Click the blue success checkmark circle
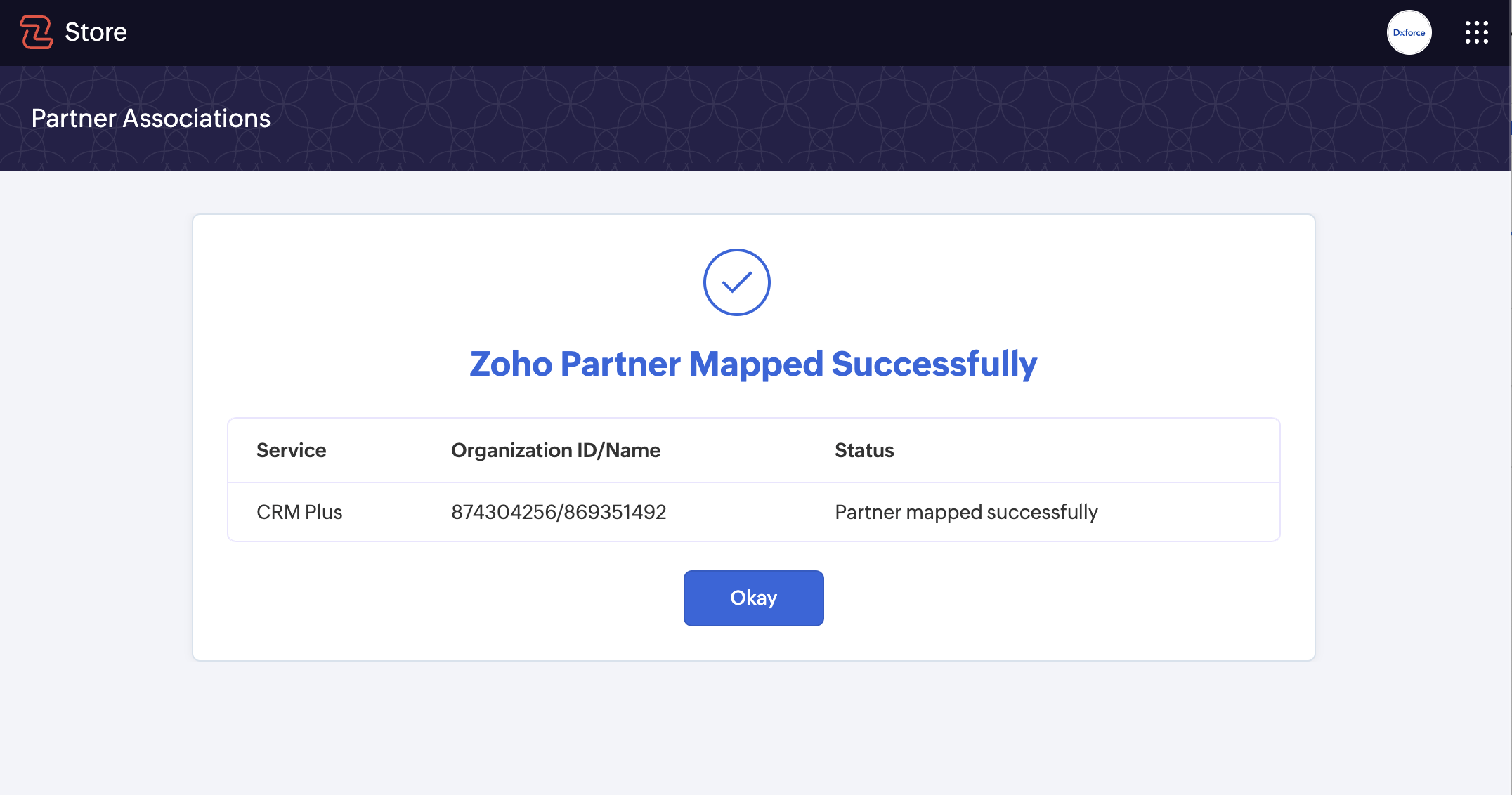 [x=736, y=282]
